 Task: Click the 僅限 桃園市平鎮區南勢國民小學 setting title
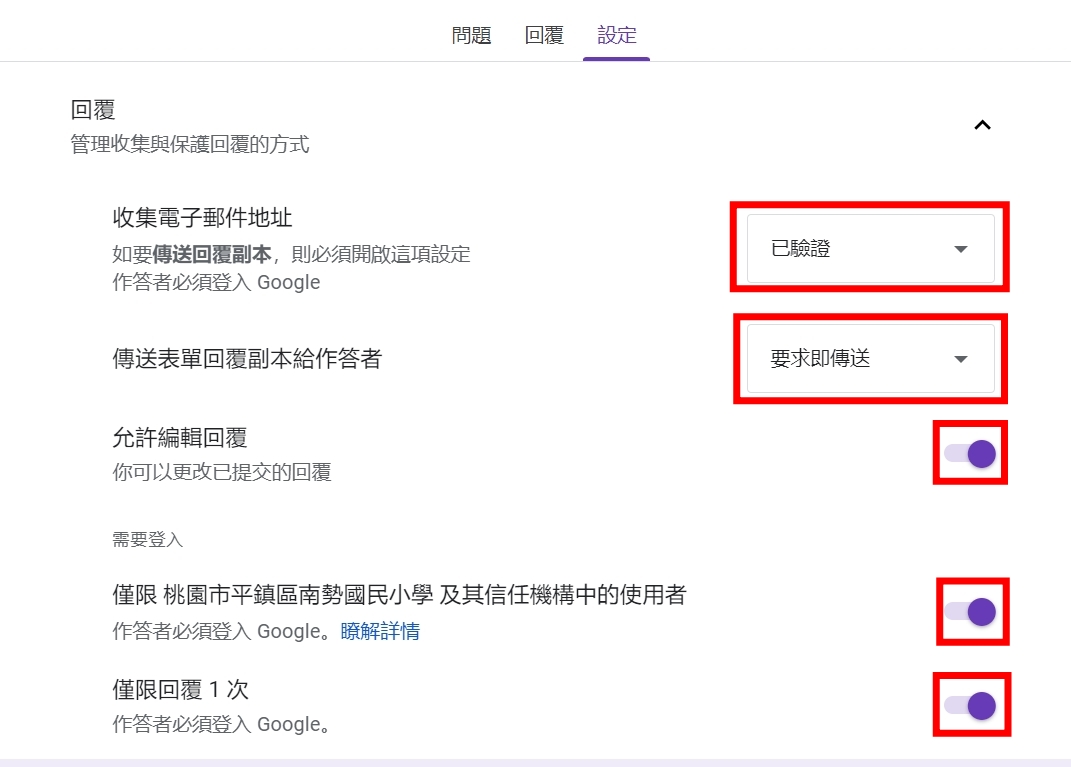tap(399, 596)
